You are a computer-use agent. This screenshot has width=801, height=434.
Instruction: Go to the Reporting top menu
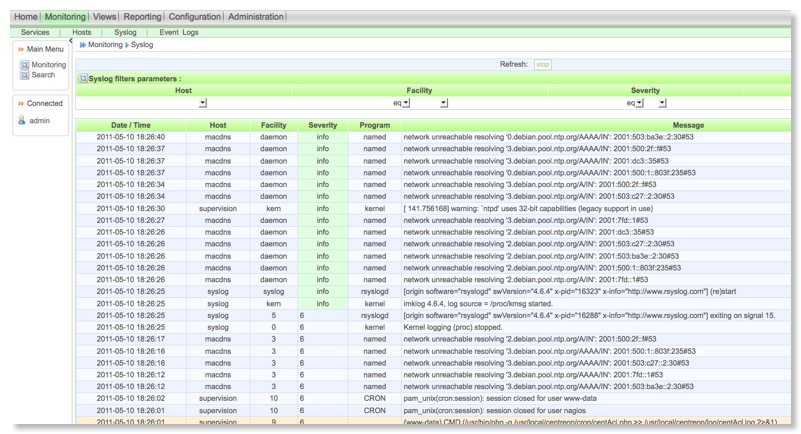point(142,17)
